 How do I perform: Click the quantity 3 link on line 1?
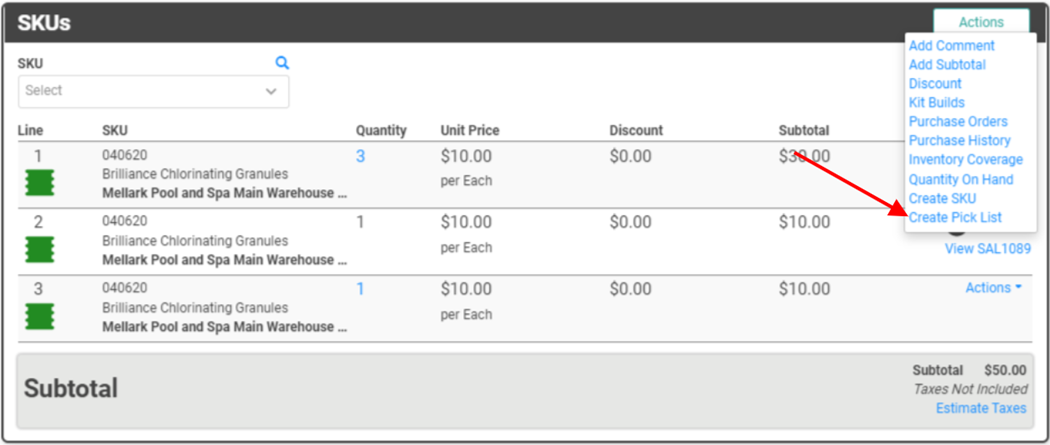tap(360, 157)
